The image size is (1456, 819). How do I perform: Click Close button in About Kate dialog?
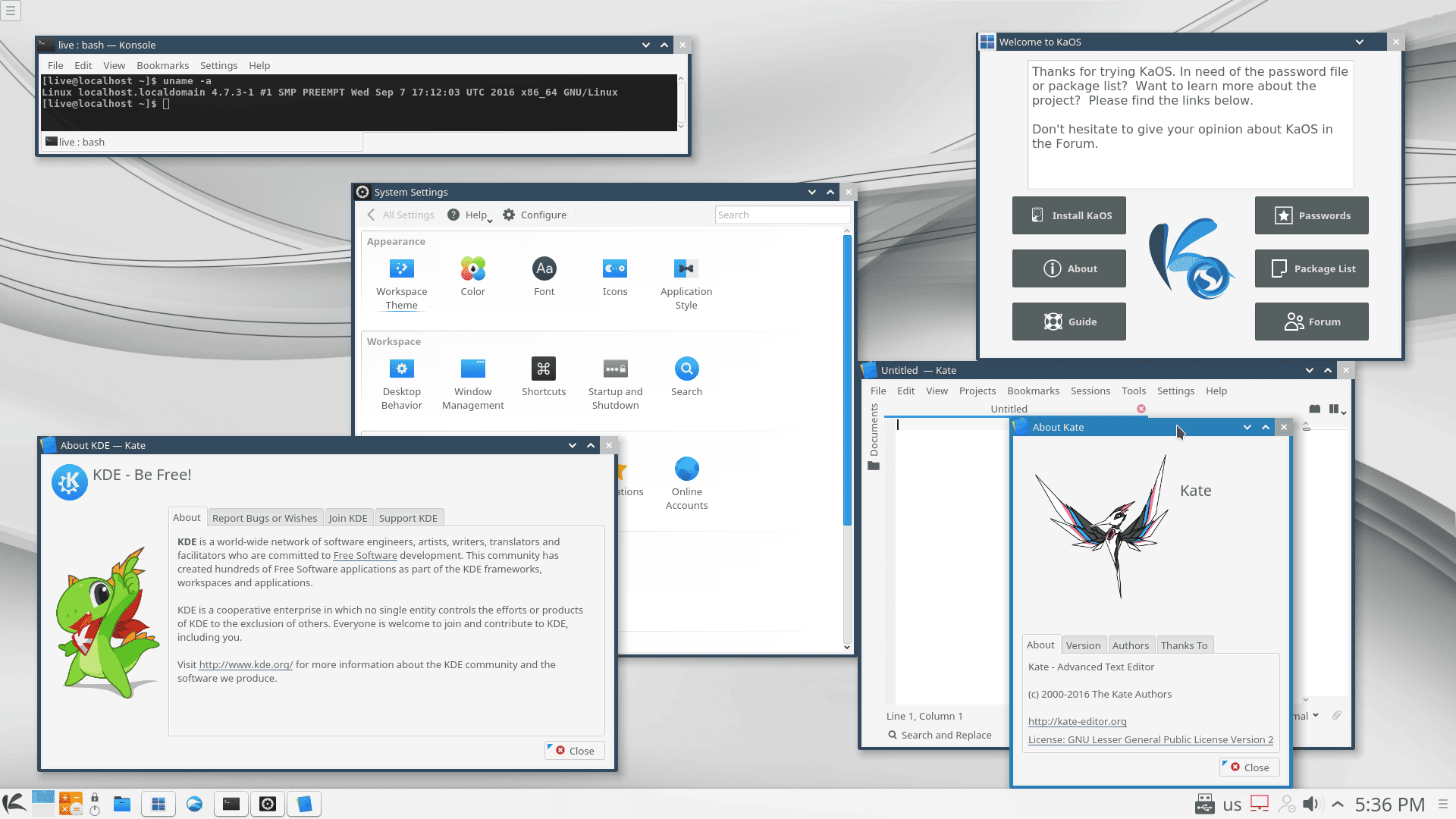coord(1250,767)
